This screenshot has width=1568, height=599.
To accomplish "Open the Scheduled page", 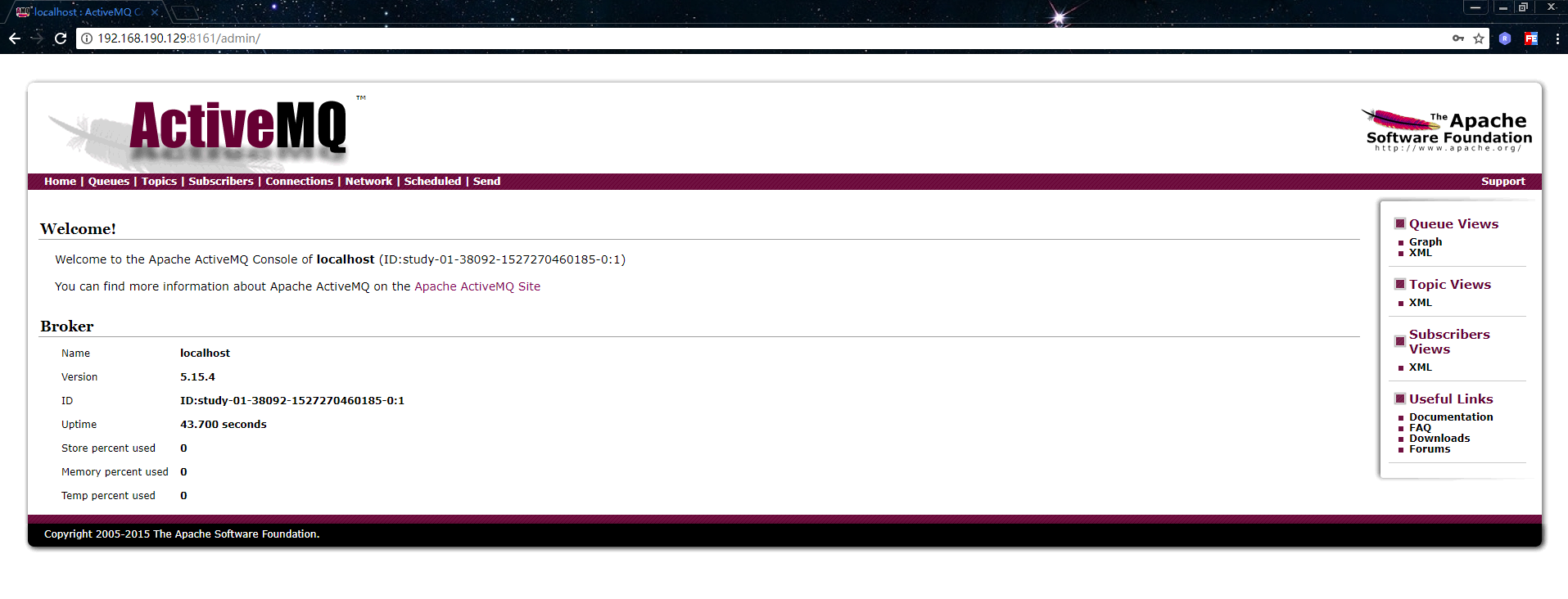I will click(432, 182).
